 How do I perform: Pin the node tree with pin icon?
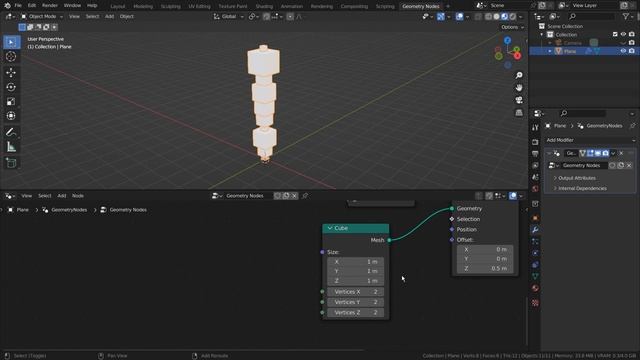304,196
